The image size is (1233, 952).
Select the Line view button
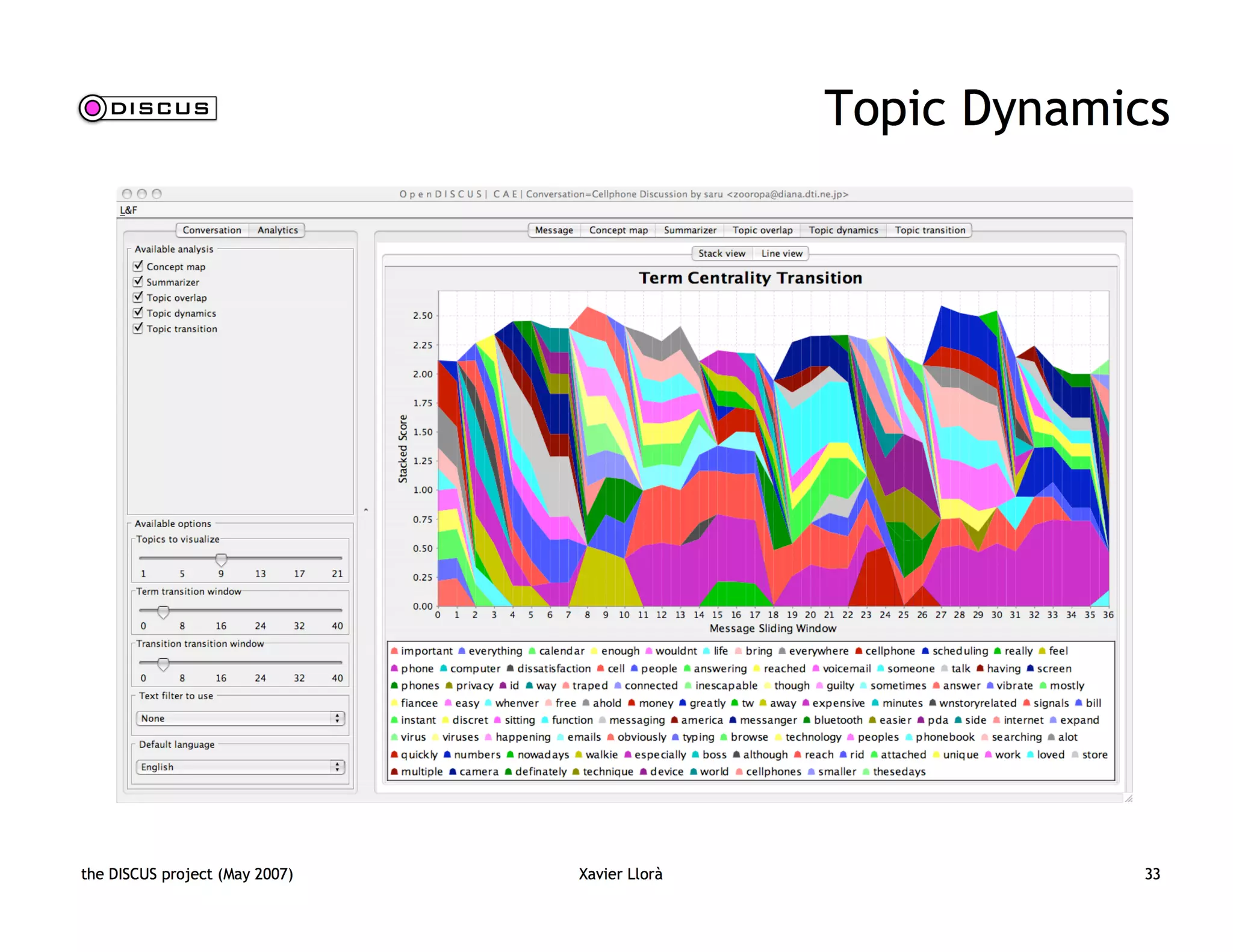(x=781, y=253)
